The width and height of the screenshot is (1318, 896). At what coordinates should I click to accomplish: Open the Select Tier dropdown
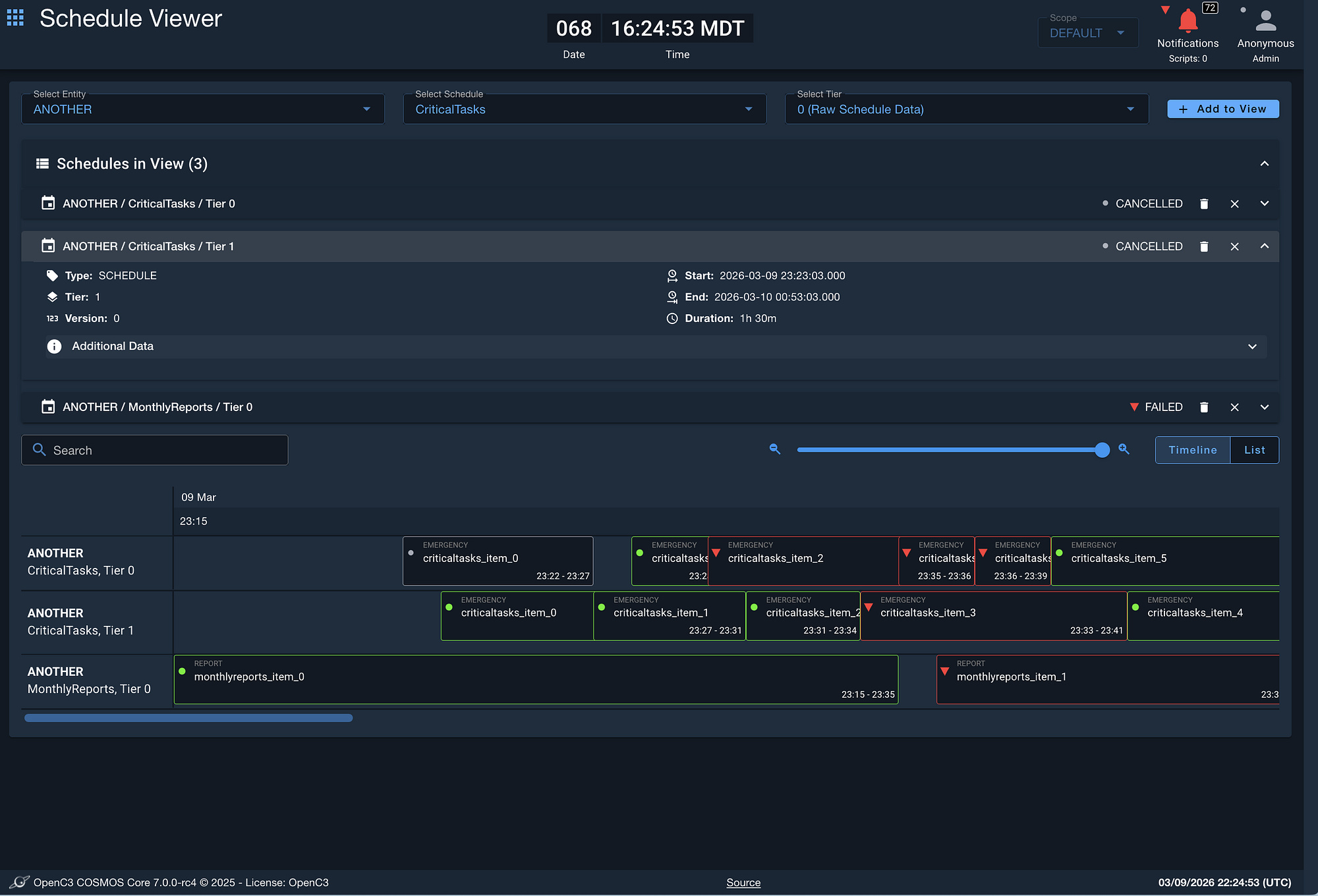coord(967,109)
